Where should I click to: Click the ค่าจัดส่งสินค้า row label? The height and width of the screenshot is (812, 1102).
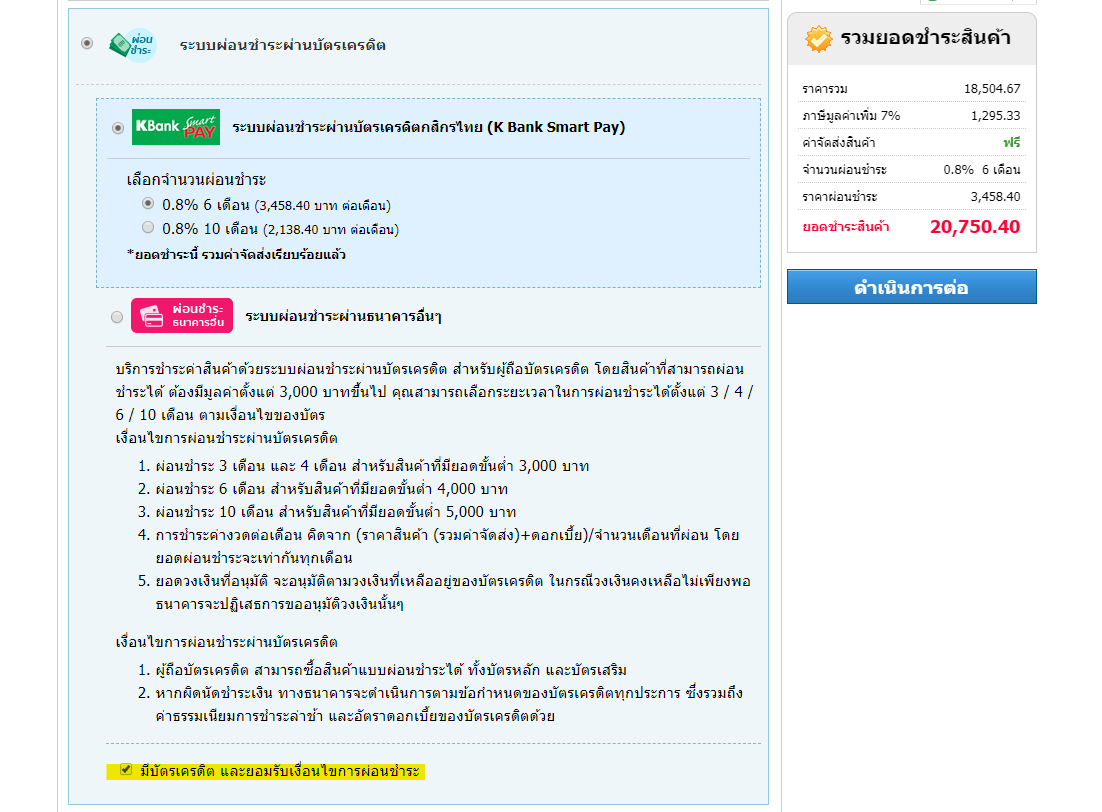(x=838, y=143)
